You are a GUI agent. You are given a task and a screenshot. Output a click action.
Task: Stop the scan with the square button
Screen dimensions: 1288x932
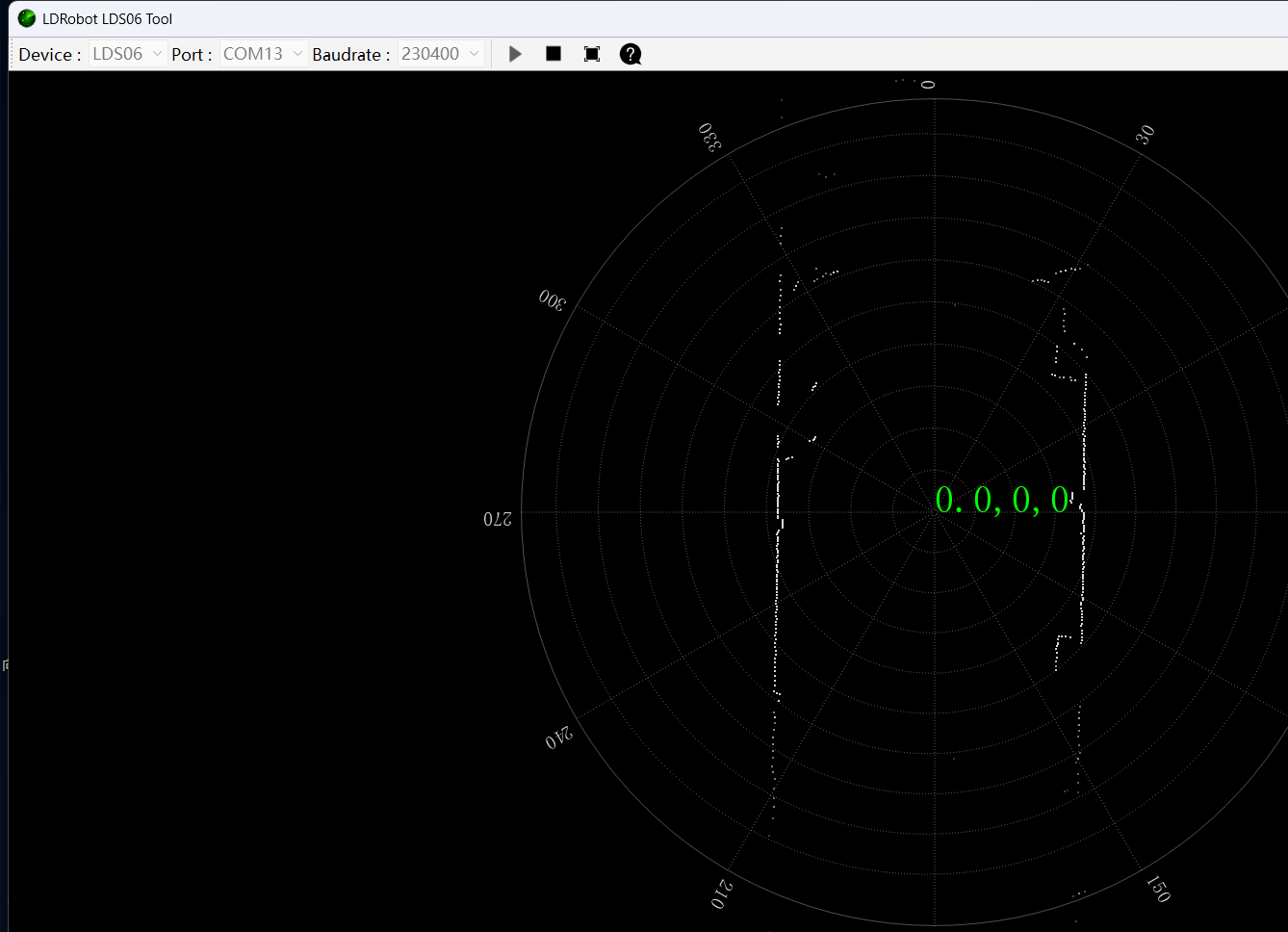[x=554, y=54]
